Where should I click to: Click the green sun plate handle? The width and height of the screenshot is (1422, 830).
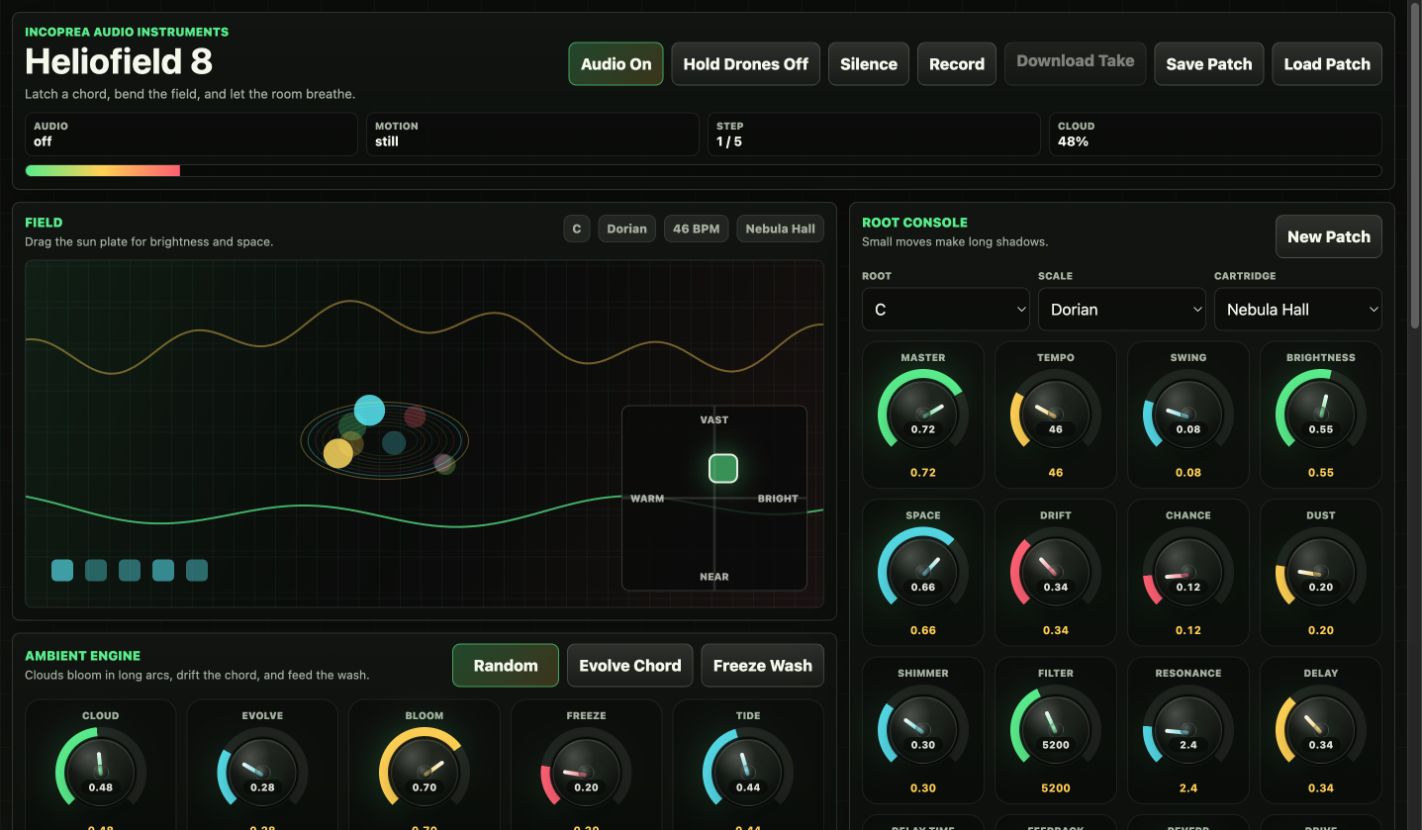point(723,468)
